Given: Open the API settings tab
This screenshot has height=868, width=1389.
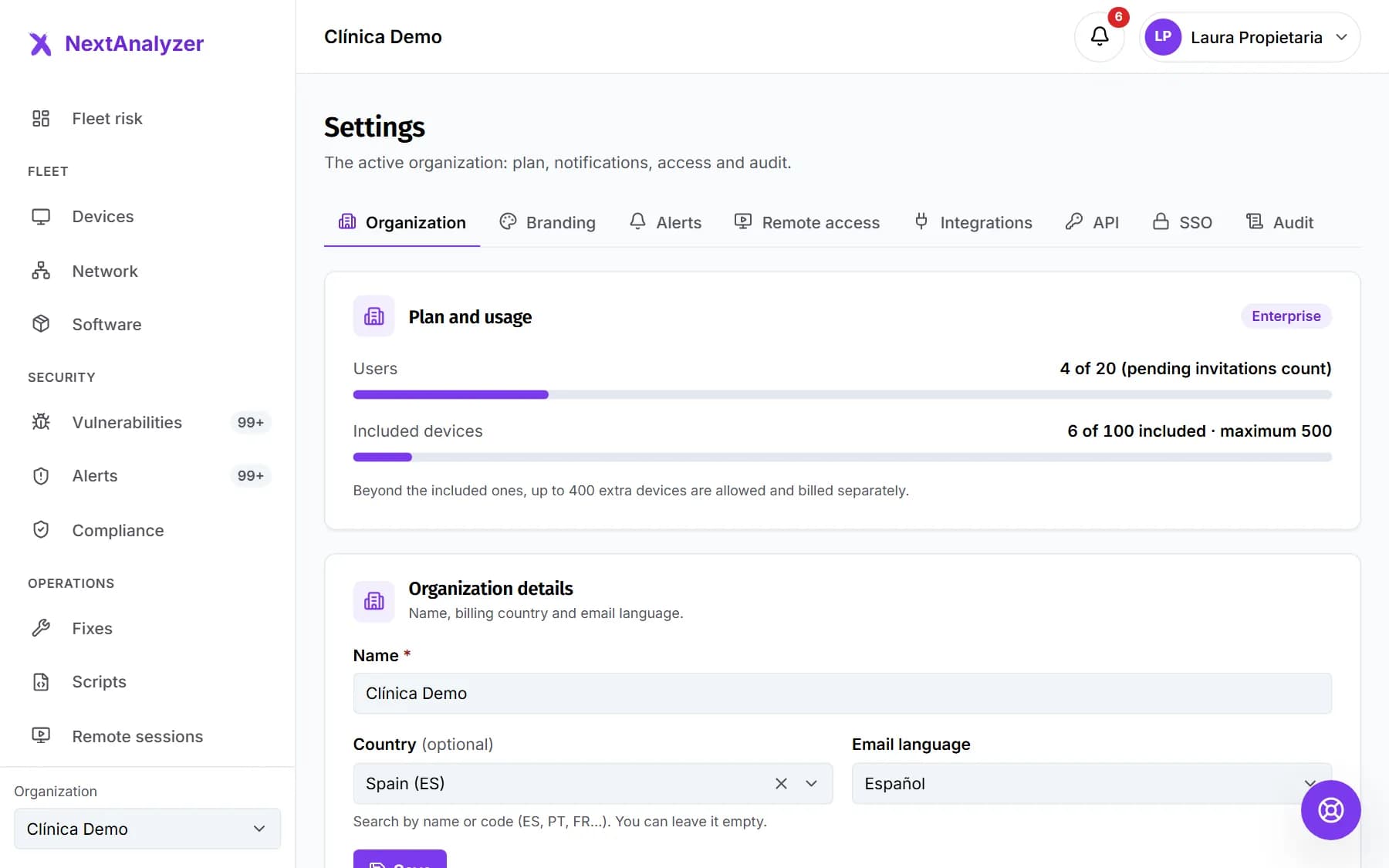Looking at the screenshot, I should coord(1093,223).
